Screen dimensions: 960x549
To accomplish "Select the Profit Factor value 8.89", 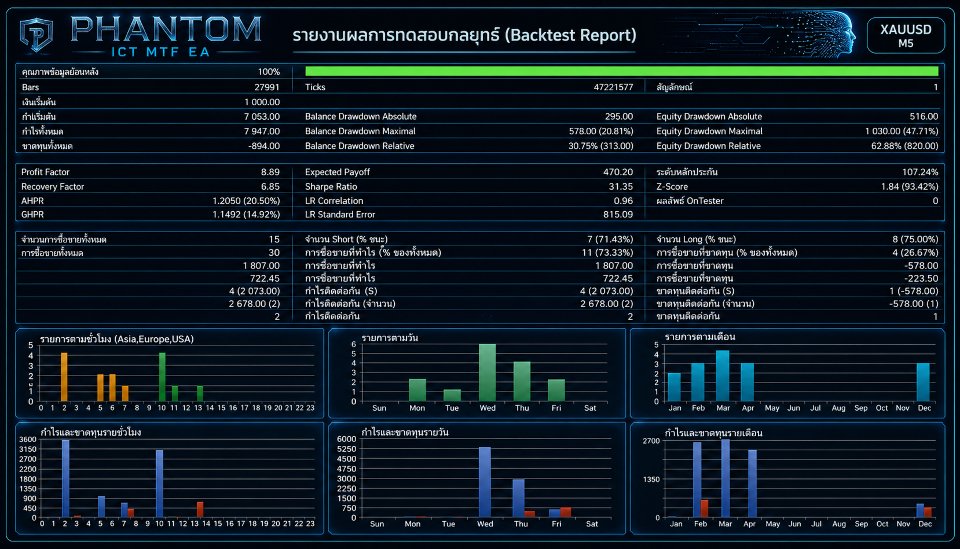I will tap(270, 172).
